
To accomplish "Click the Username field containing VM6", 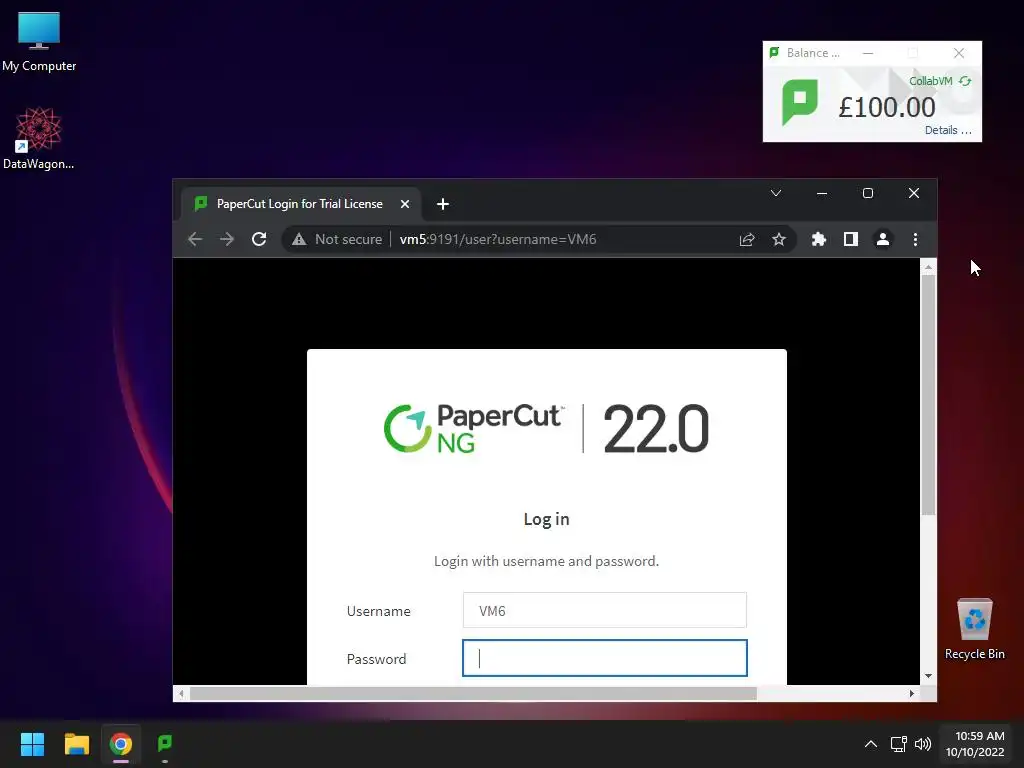I will [604, 611].
